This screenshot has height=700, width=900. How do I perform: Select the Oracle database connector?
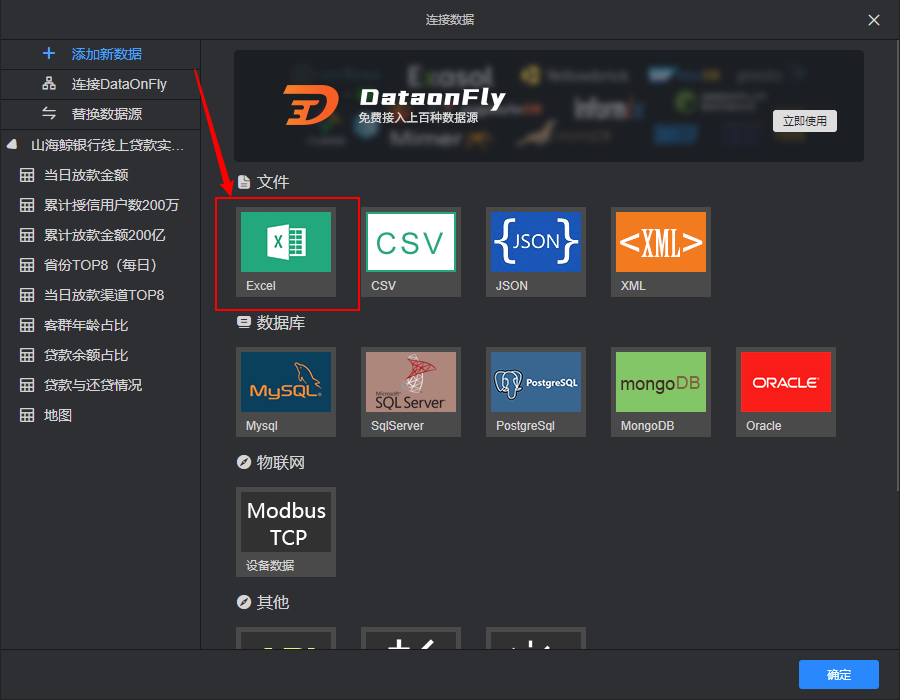pyautogui.click(x=786, y=392)
